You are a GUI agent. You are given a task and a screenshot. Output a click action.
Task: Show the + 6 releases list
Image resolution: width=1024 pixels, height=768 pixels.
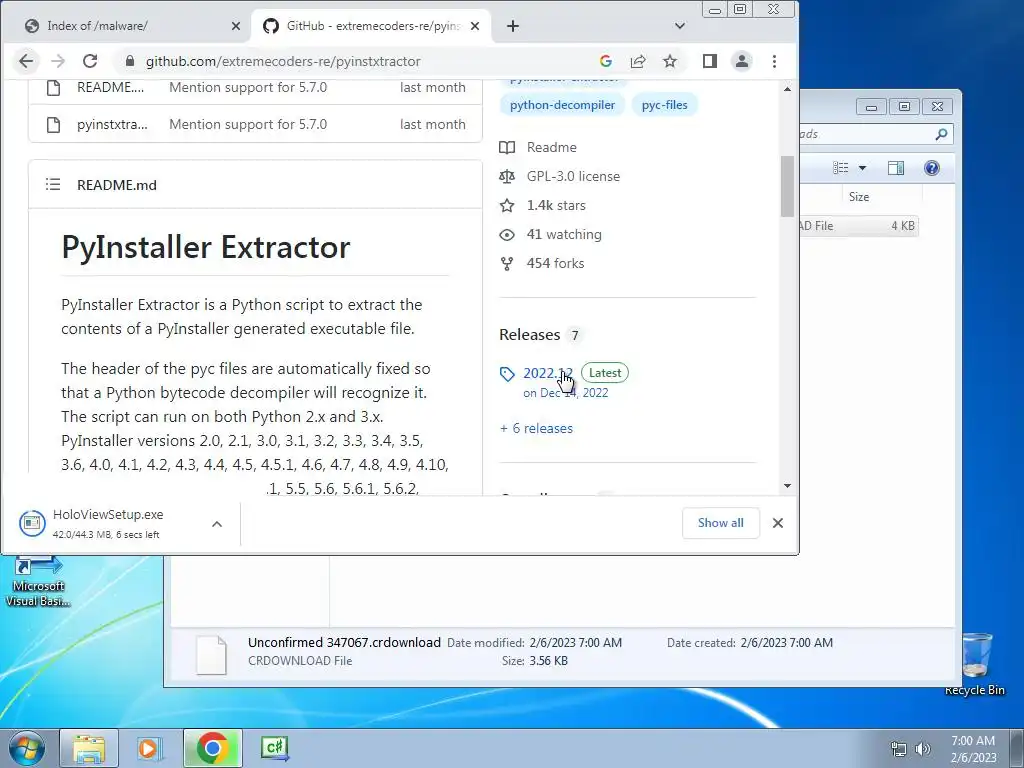coord(536,428)
